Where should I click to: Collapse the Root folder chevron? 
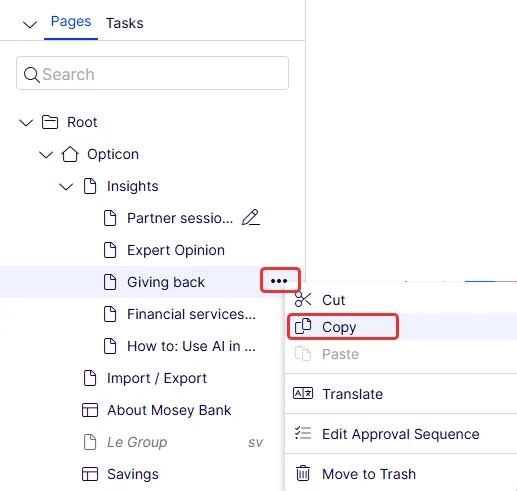[x=26, y=122]
